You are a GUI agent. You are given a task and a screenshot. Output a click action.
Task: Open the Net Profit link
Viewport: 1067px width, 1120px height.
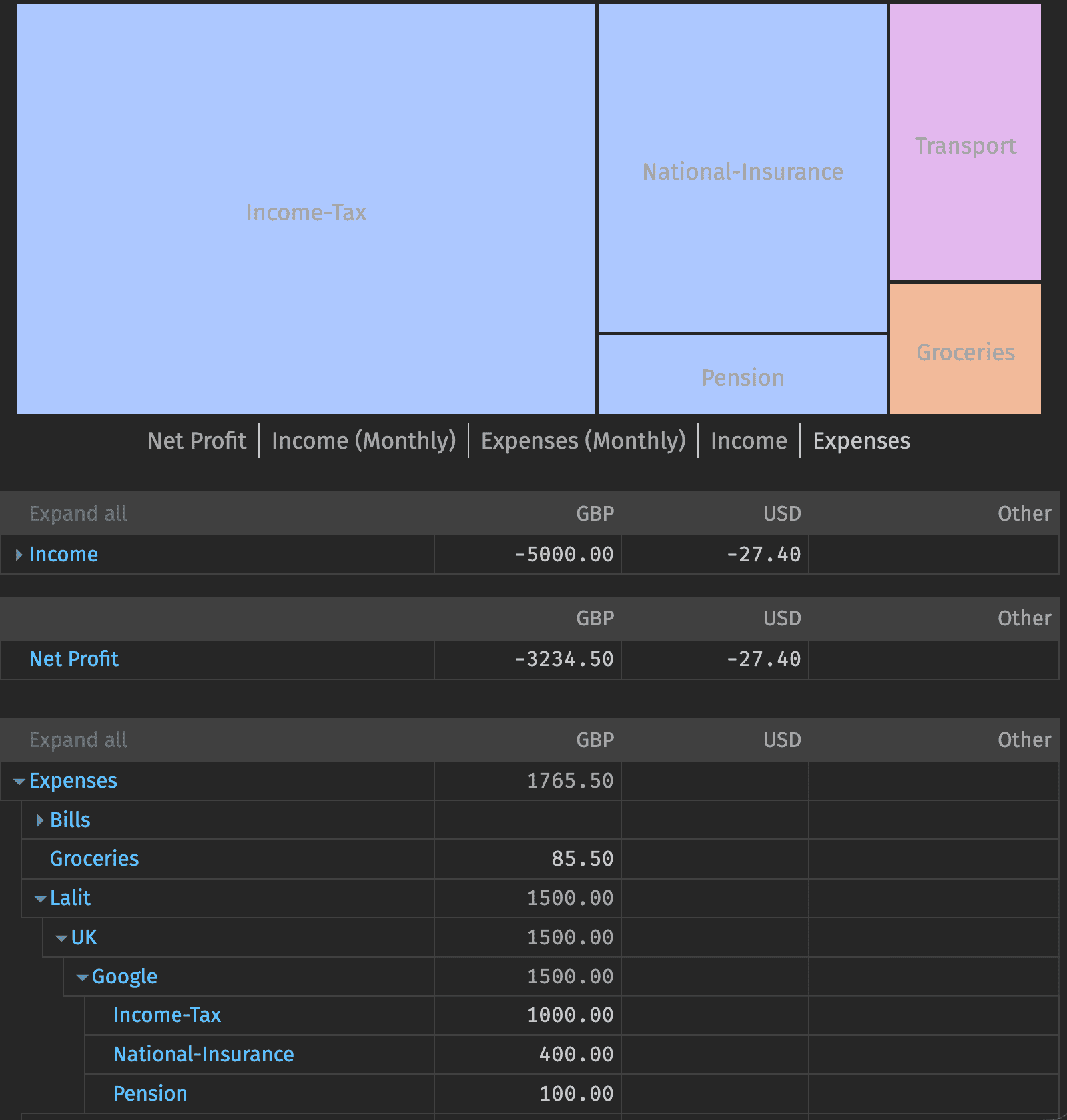click(x=73, y=659)
